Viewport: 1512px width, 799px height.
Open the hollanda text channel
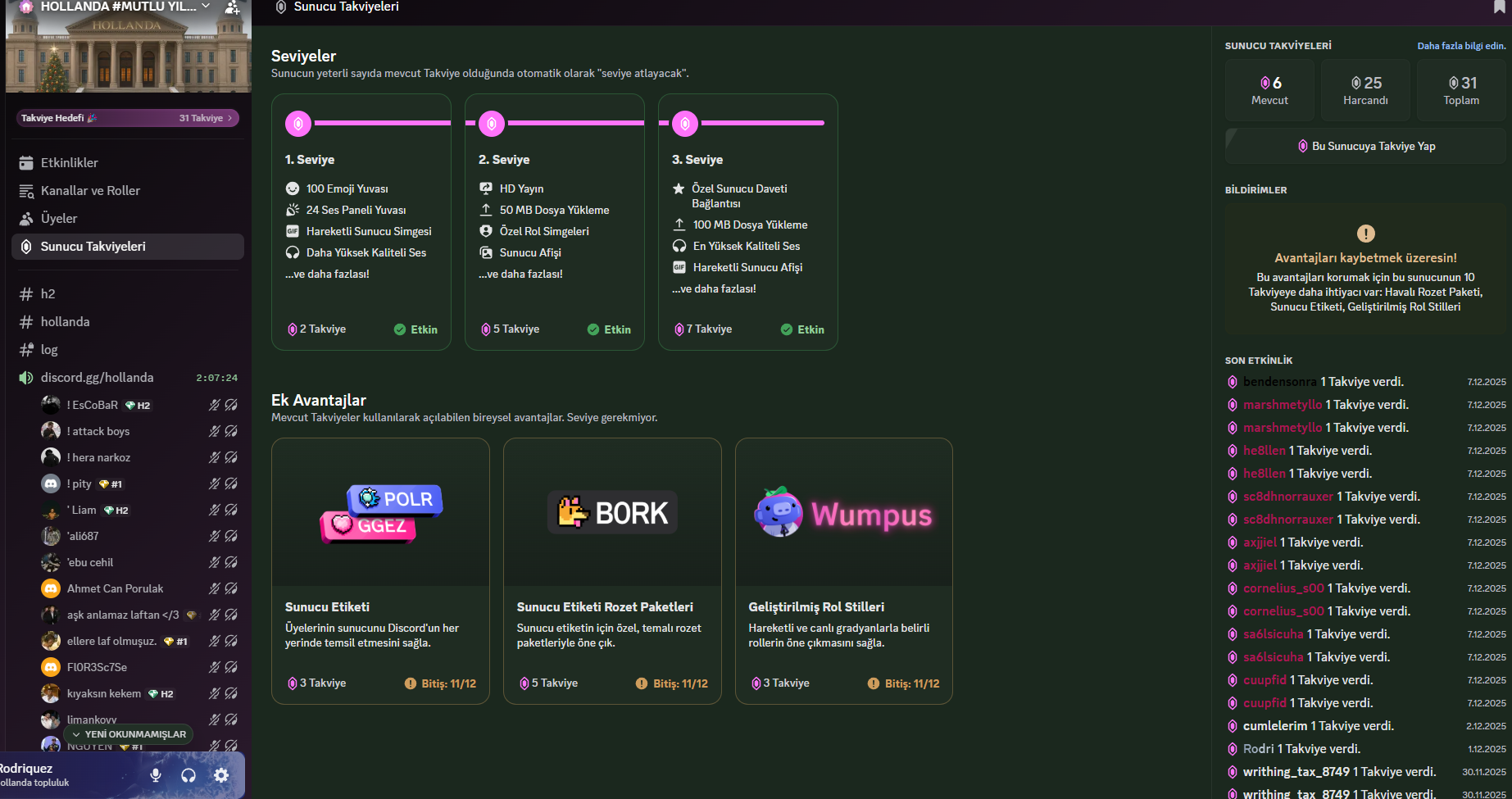coord(128,322)
